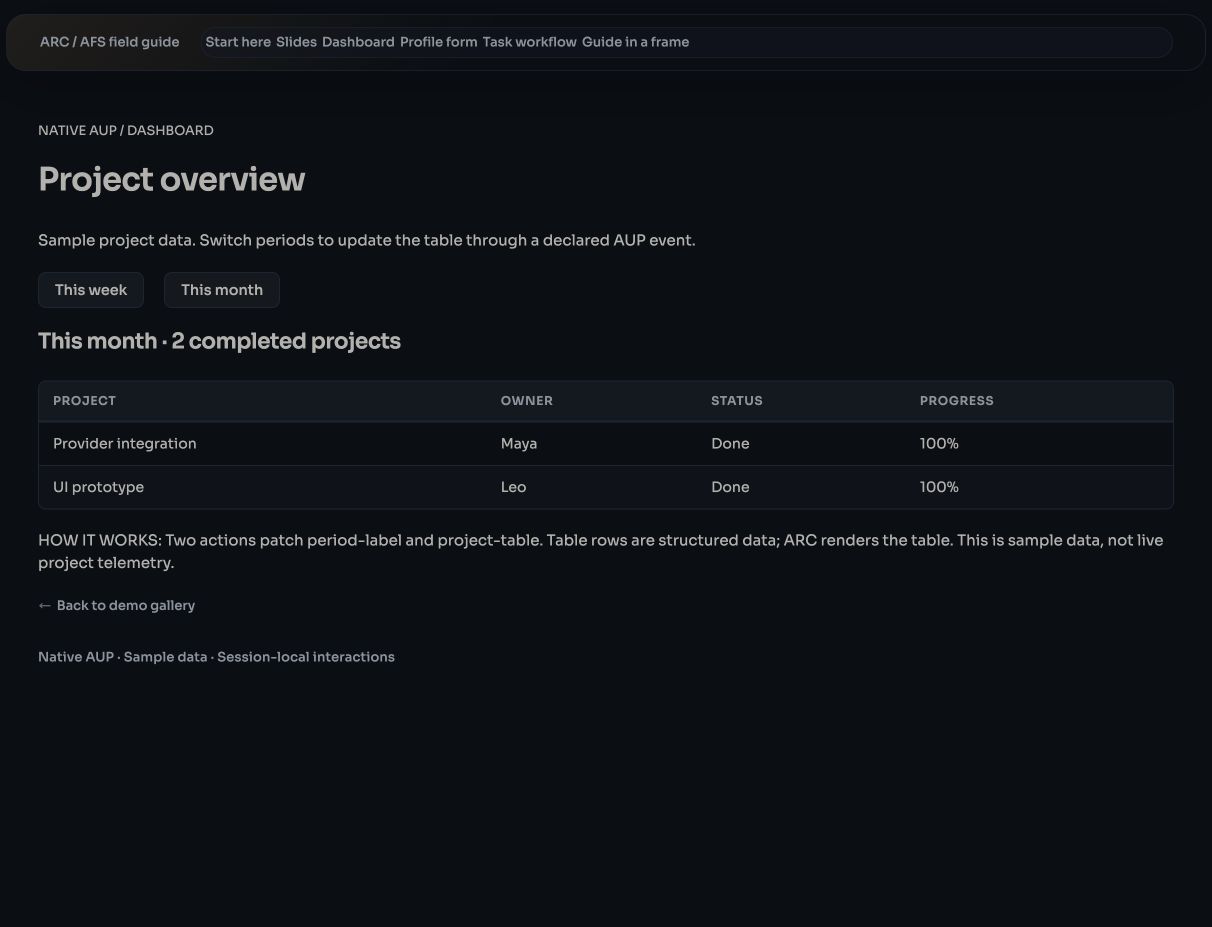The image size is (1212, 927).
Task: Click the Project overview heading
Action: (x=172, y=180)
